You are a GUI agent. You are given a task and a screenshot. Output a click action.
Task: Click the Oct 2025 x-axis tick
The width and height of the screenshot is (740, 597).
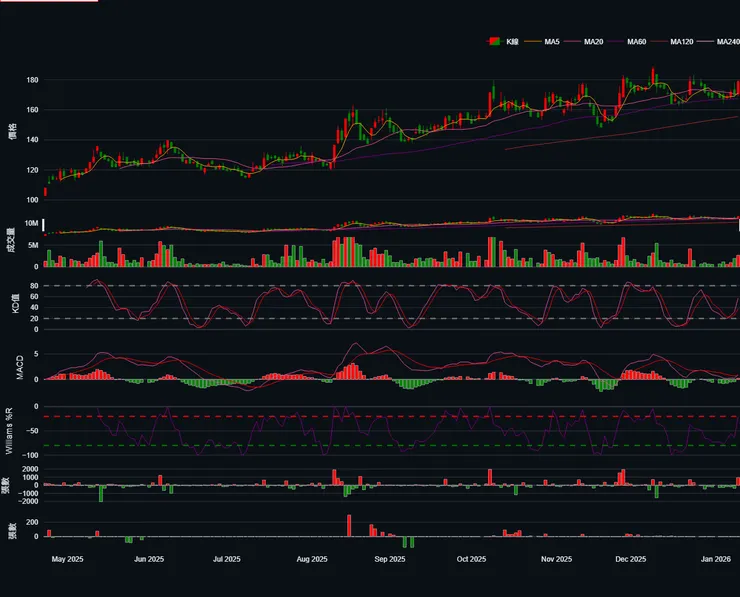(471, 559)
